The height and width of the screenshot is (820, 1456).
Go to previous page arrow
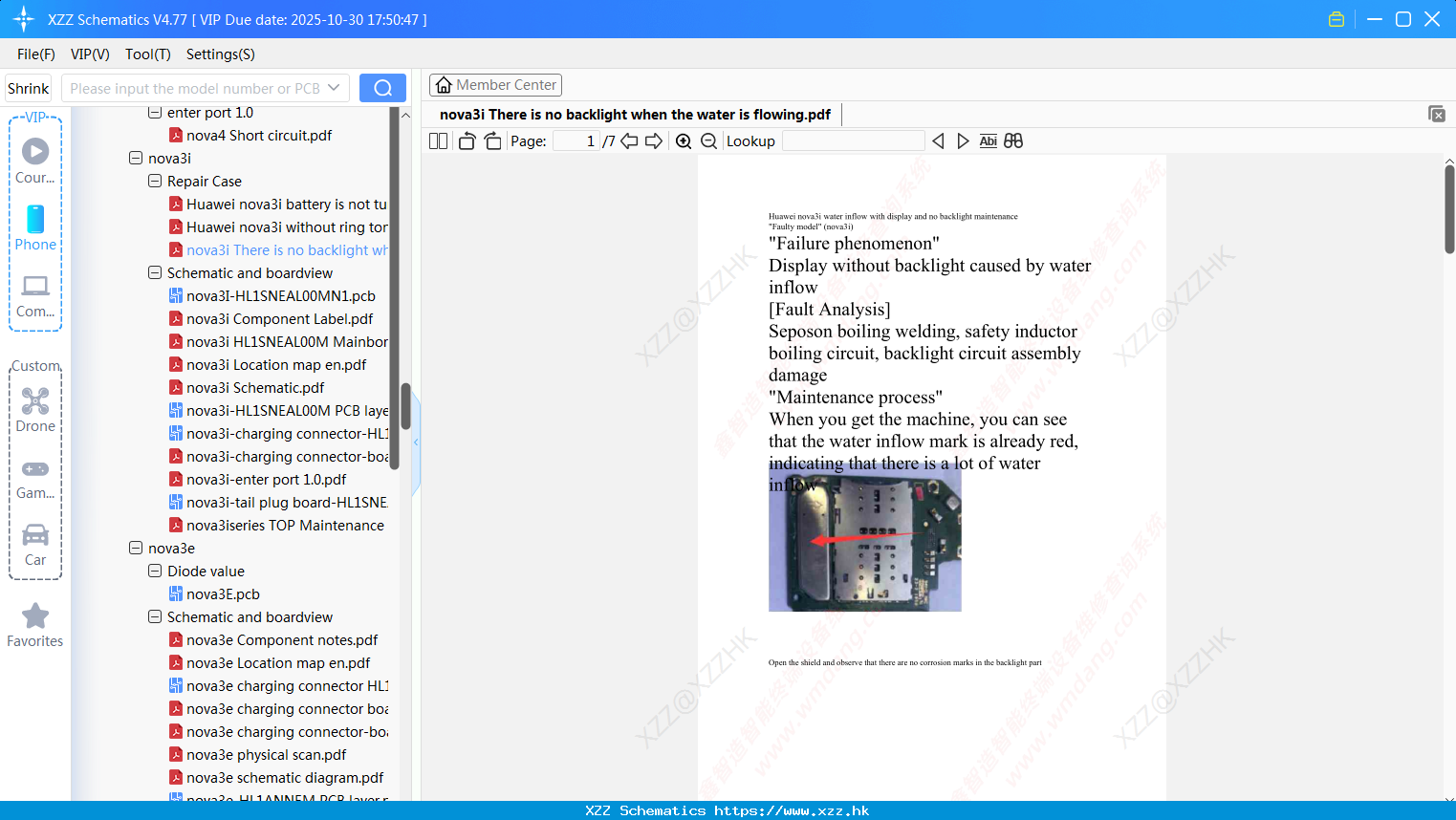click(x=629, y=141)
